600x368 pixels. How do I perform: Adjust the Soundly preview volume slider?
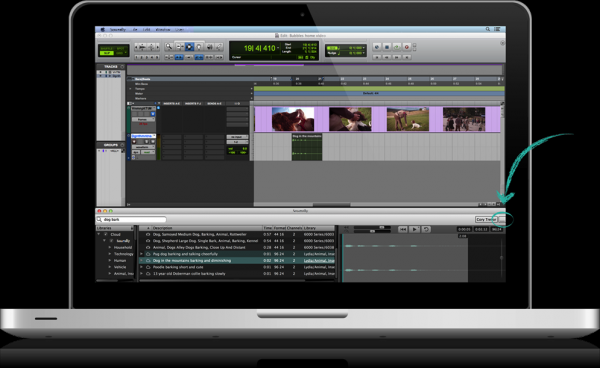click(x=372, y=228)
